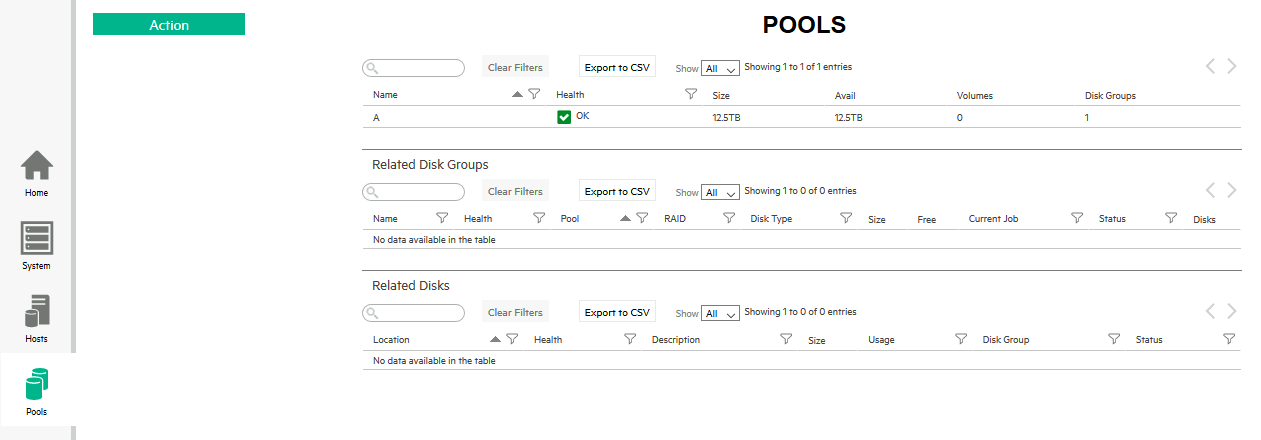Filter Related Disks by Description column
This screenshot has width=1261, height=440.
(786, 339)
